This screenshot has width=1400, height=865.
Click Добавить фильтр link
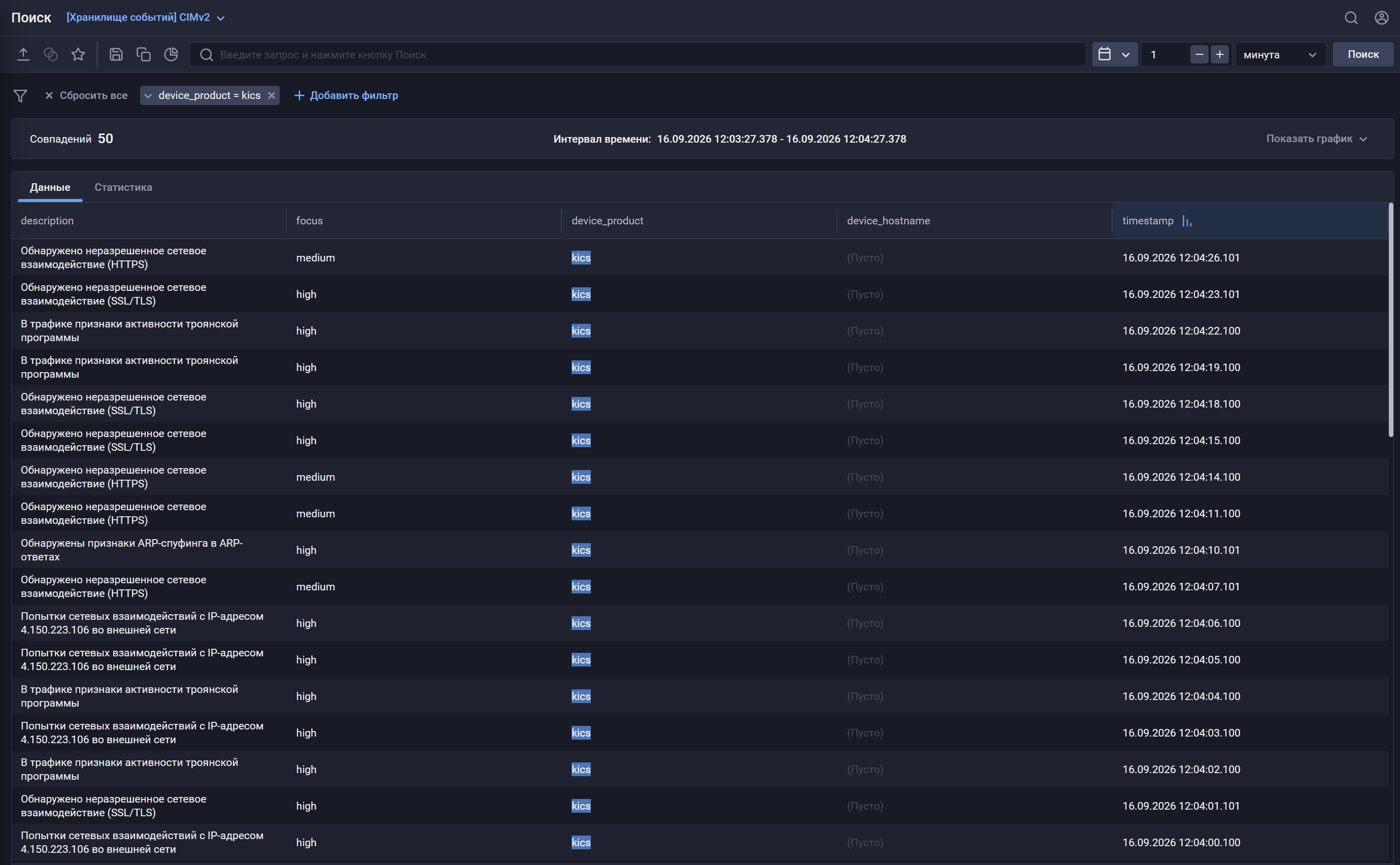346,95
